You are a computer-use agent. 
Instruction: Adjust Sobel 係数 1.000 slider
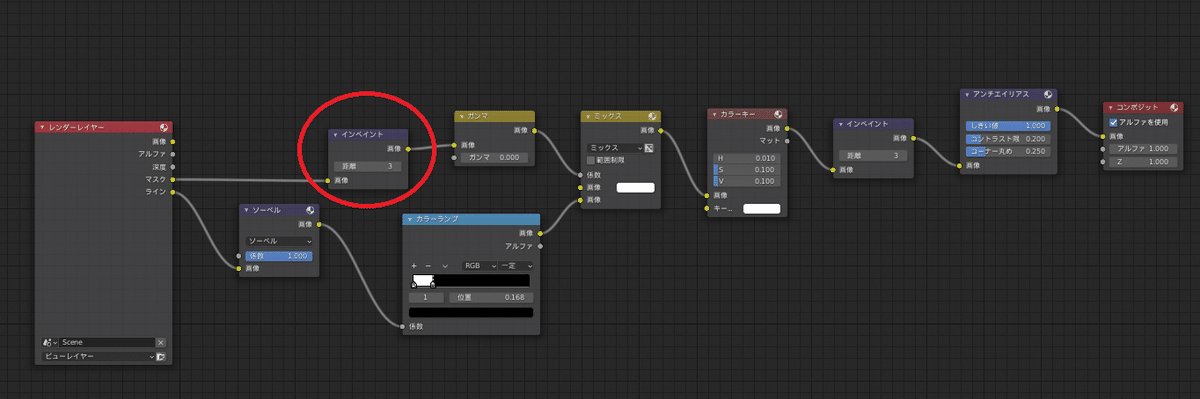tap(279, 256)
